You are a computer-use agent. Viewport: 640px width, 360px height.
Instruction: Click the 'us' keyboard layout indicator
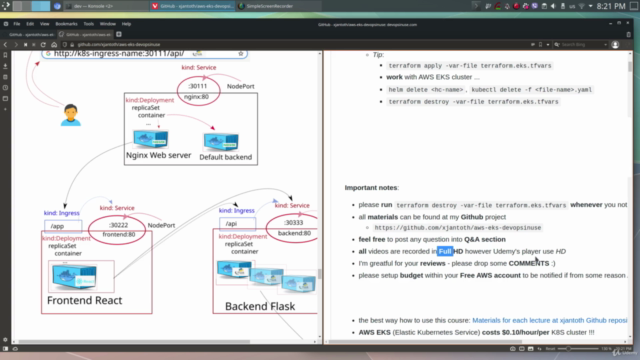(572, 6)
